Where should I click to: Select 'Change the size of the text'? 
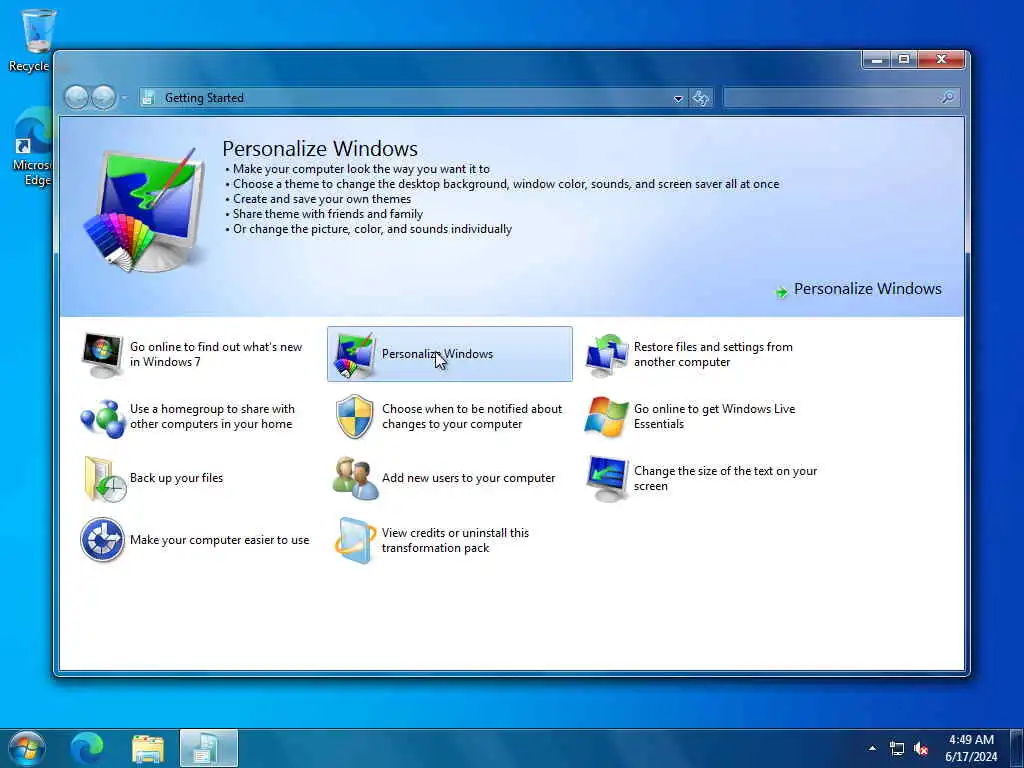click(x=725, y=479)
